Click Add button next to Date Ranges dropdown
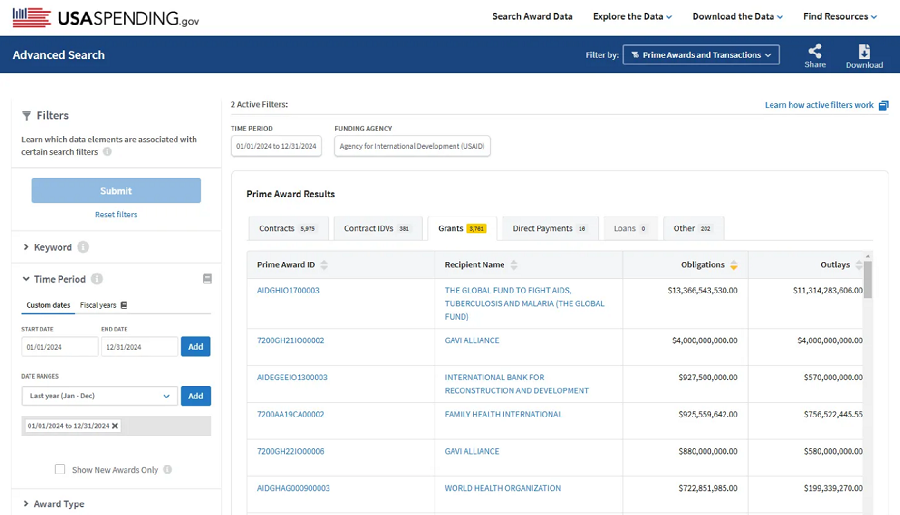This screenshot has width=900, height=515. [196, 396]
